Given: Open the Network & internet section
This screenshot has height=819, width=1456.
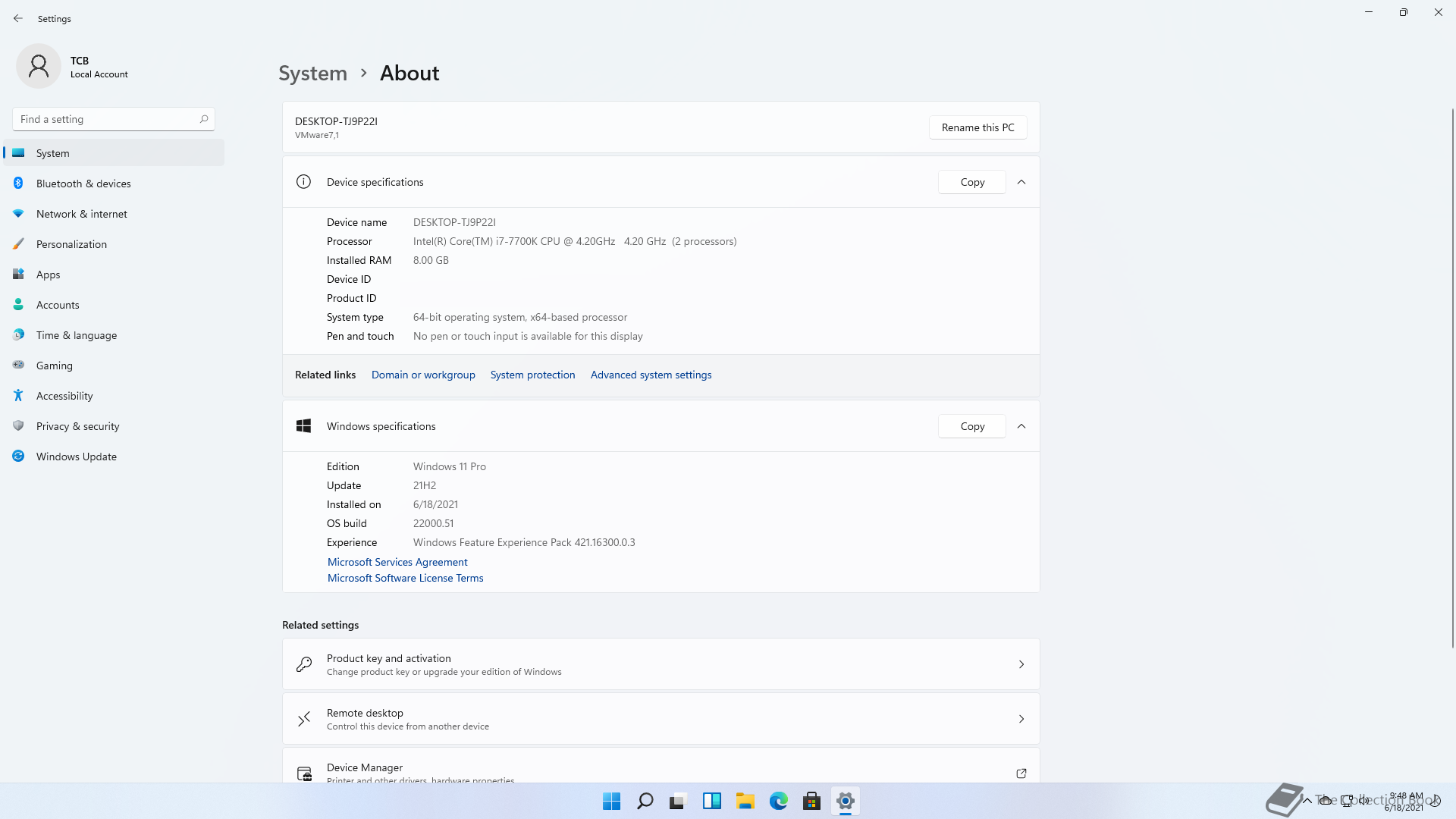Looking at the screenshot, I should (114, 214).
